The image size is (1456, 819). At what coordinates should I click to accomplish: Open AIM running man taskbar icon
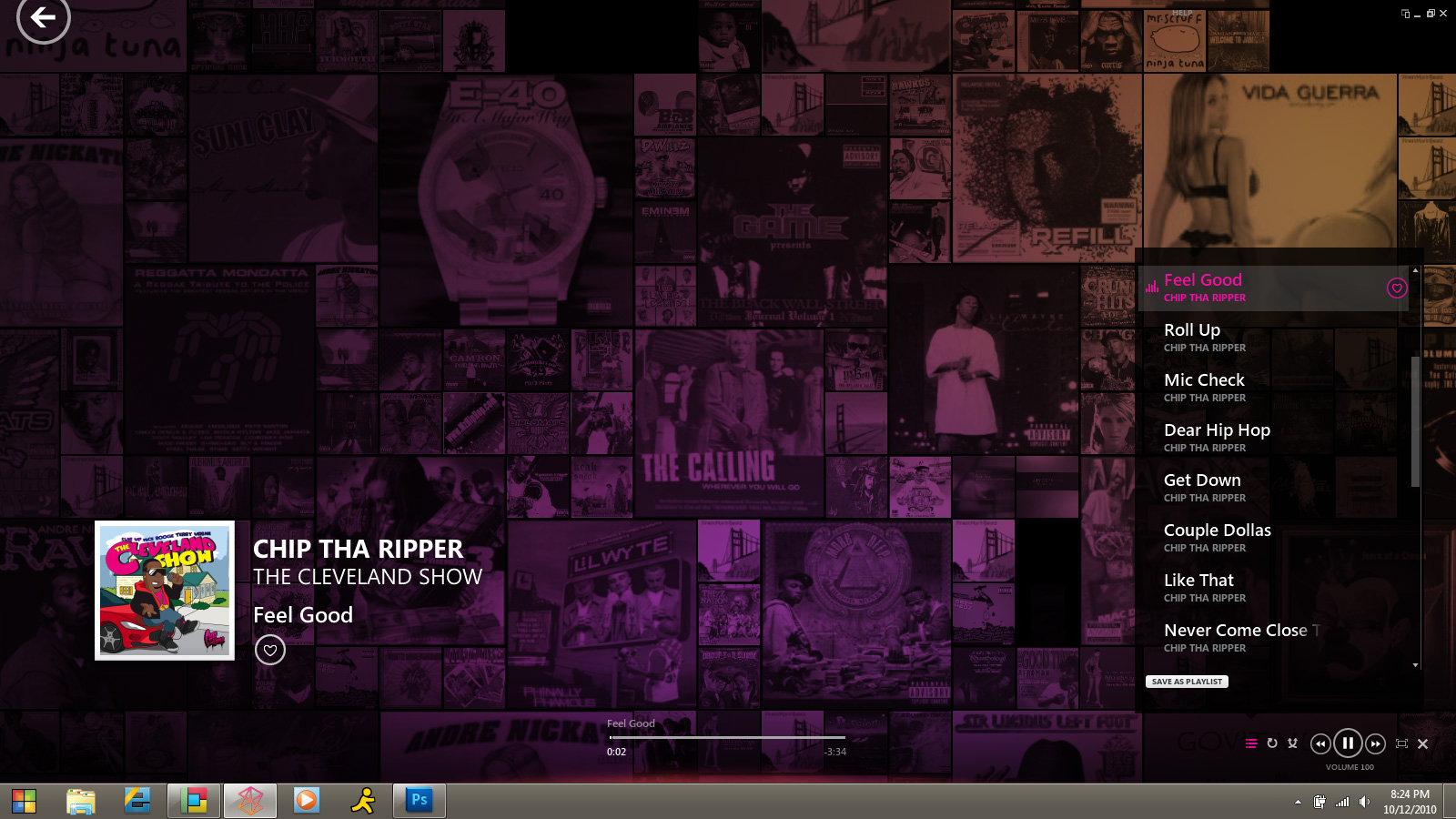point(363,801)
